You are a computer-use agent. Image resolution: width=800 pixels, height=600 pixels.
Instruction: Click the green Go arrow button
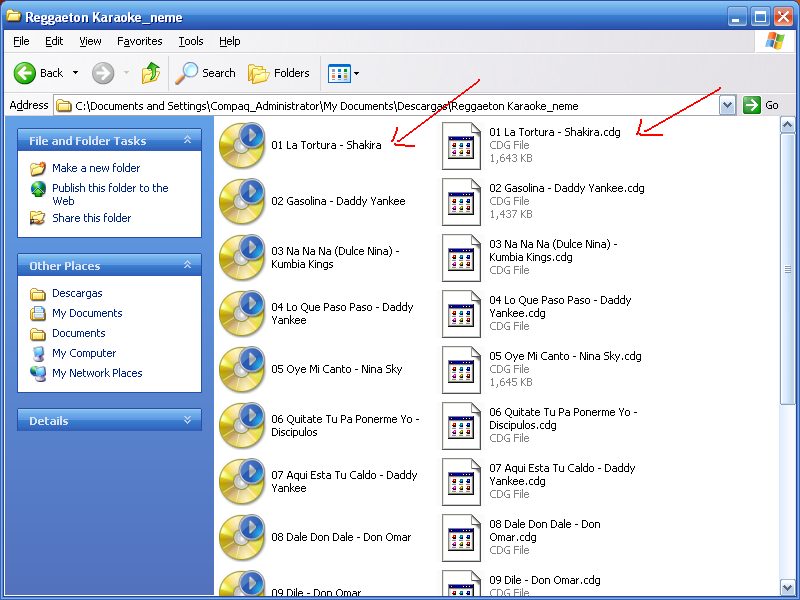pos(752,105)
